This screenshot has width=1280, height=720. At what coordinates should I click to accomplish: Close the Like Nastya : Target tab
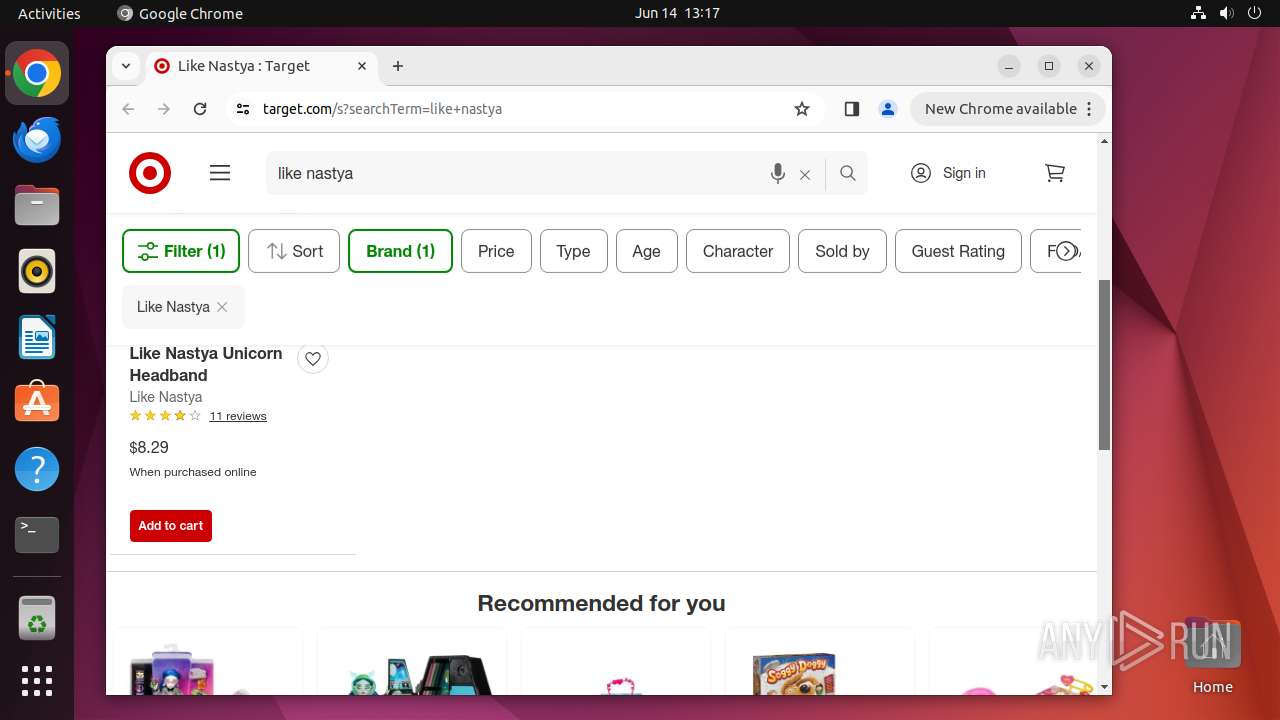[362, 66]
